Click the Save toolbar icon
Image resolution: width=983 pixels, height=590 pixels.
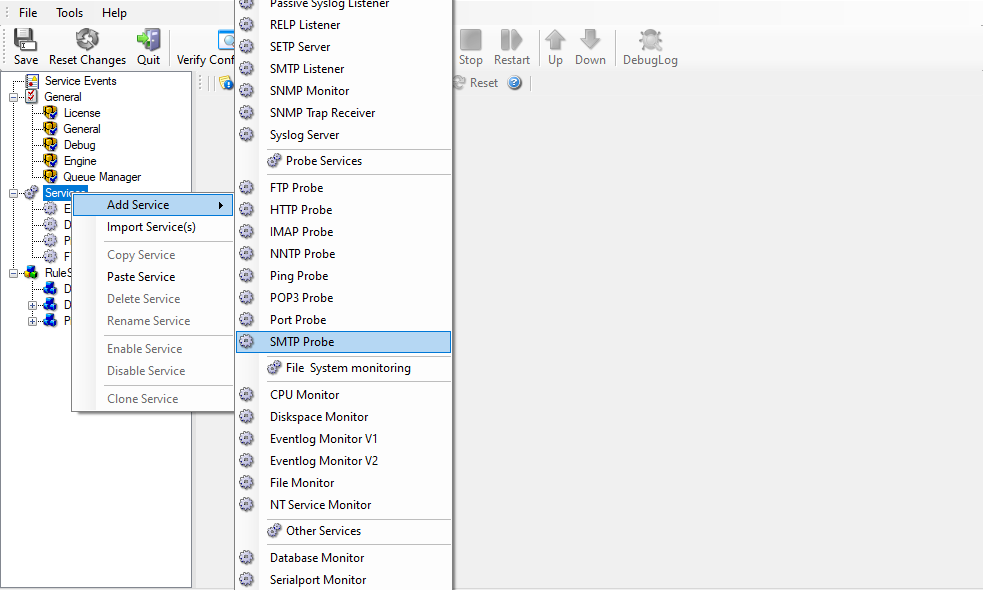coord(26,40)
